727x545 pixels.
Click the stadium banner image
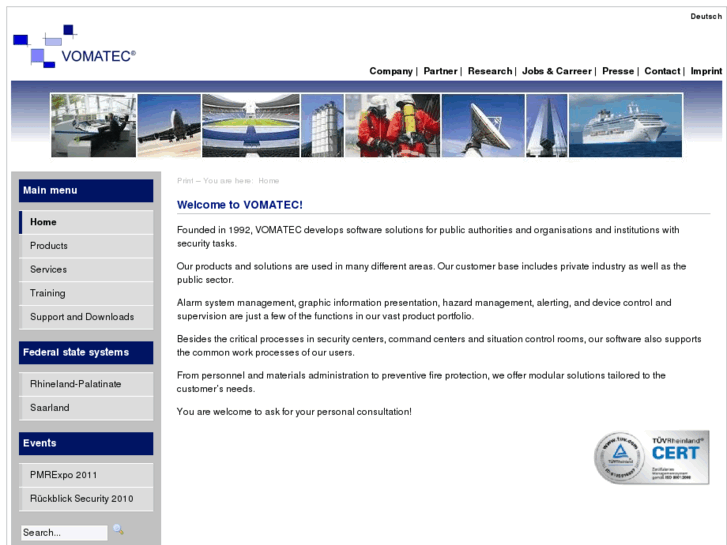(x=251, y=125)
